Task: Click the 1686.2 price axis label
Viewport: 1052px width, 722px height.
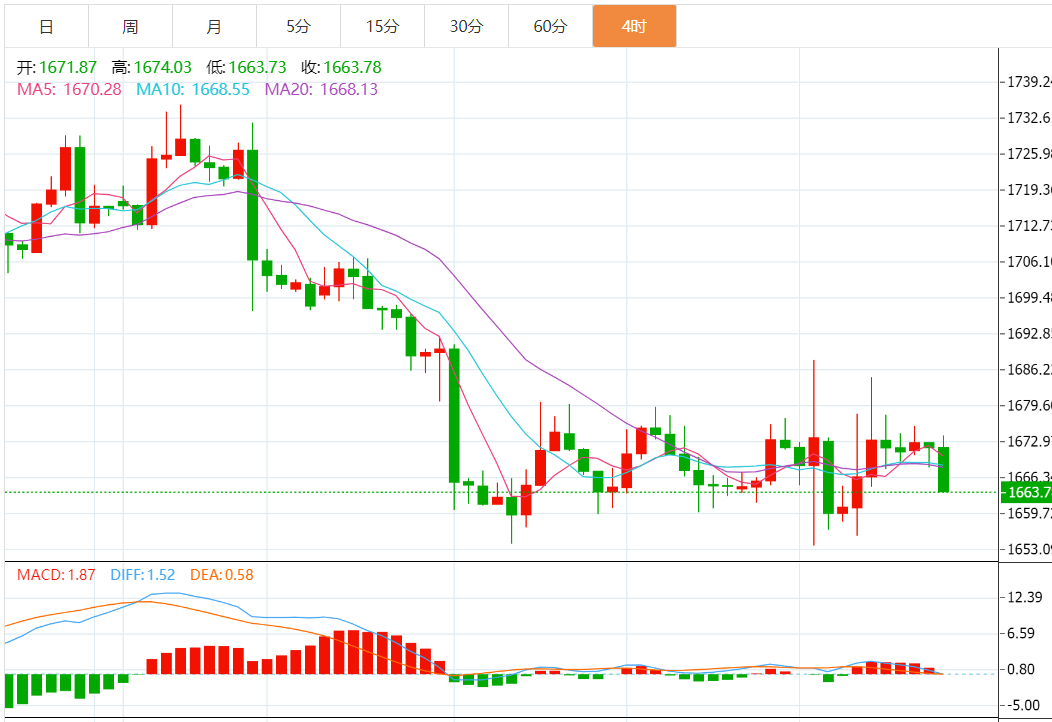Action: 1029,369
